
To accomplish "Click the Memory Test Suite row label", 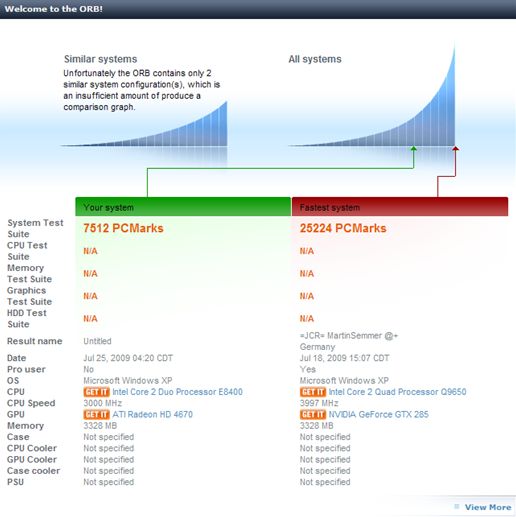I will tap(30, 273).
